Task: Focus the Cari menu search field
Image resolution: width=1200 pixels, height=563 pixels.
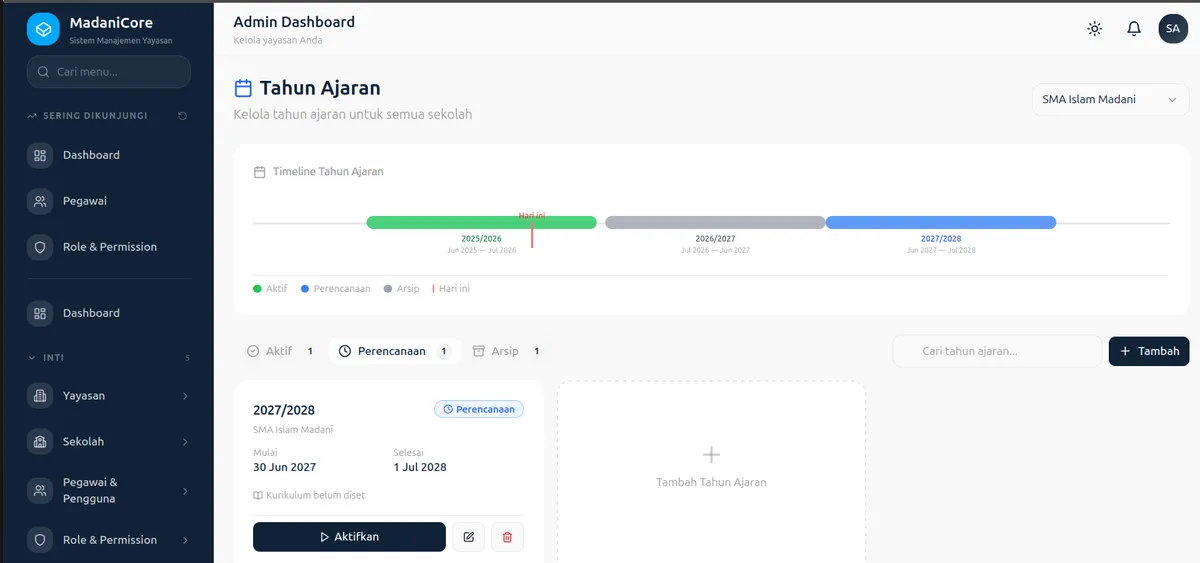Action: pos(109,72)
